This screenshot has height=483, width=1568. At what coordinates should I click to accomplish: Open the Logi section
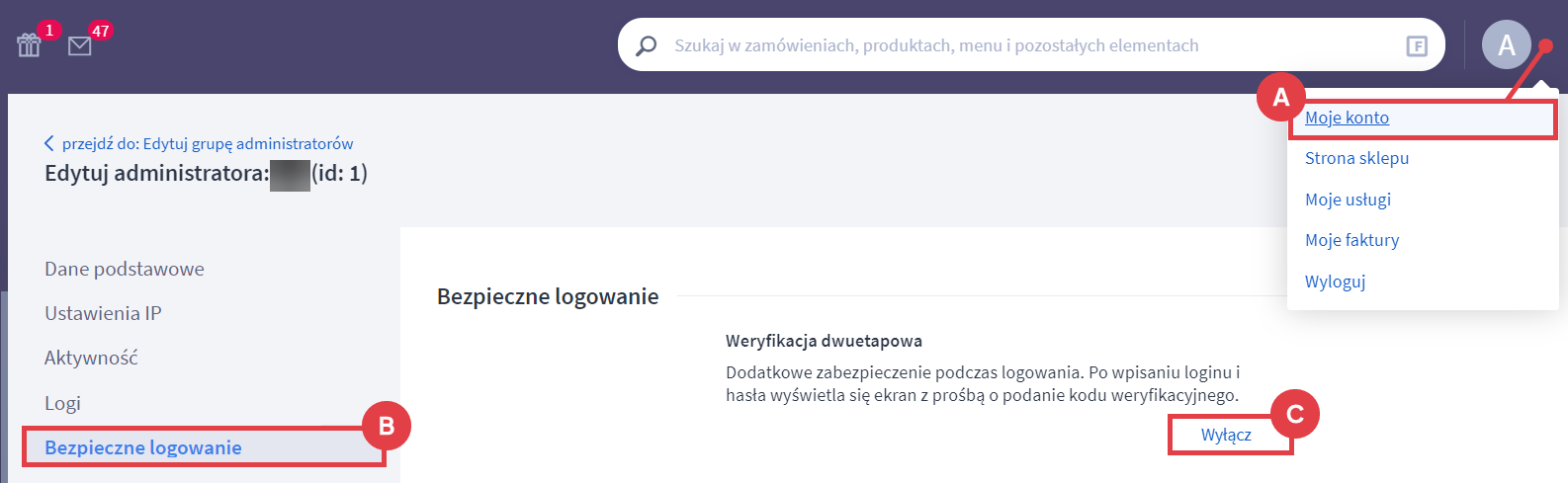click(62, 403)
